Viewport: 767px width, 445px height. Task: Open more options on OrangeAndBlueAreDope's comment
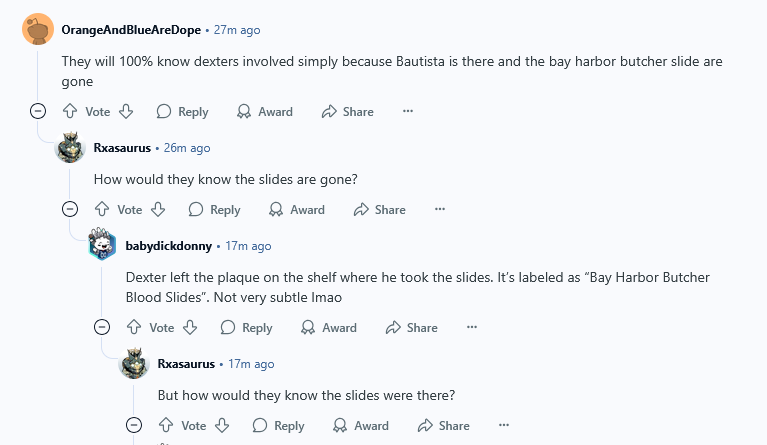[408, 112]
